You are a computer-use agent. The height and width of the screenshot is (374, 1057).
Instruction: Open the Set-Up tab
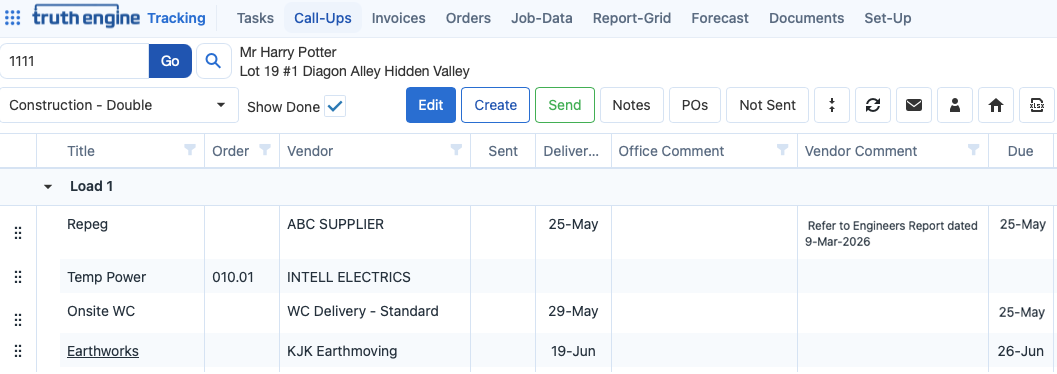pos(888,18)
